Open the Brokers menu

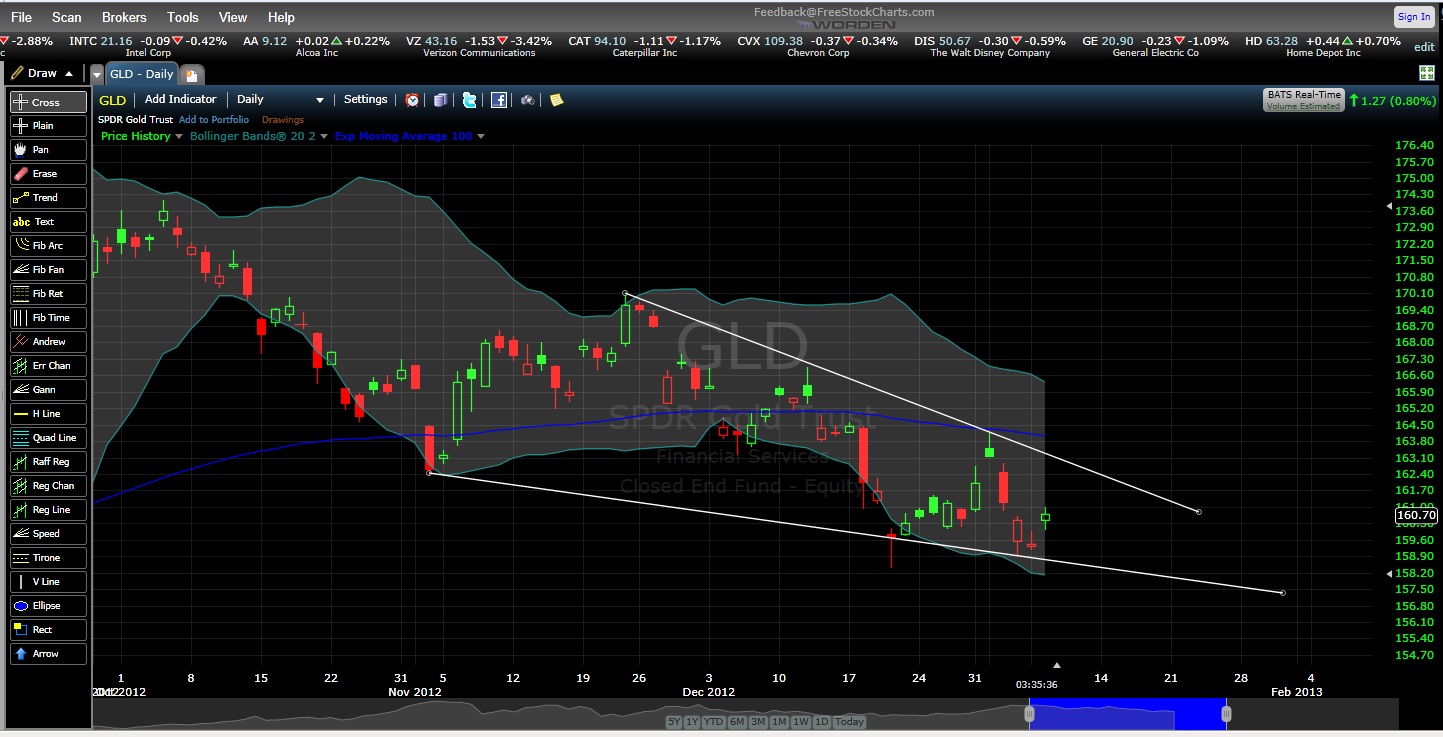click(x=124, y=17)
